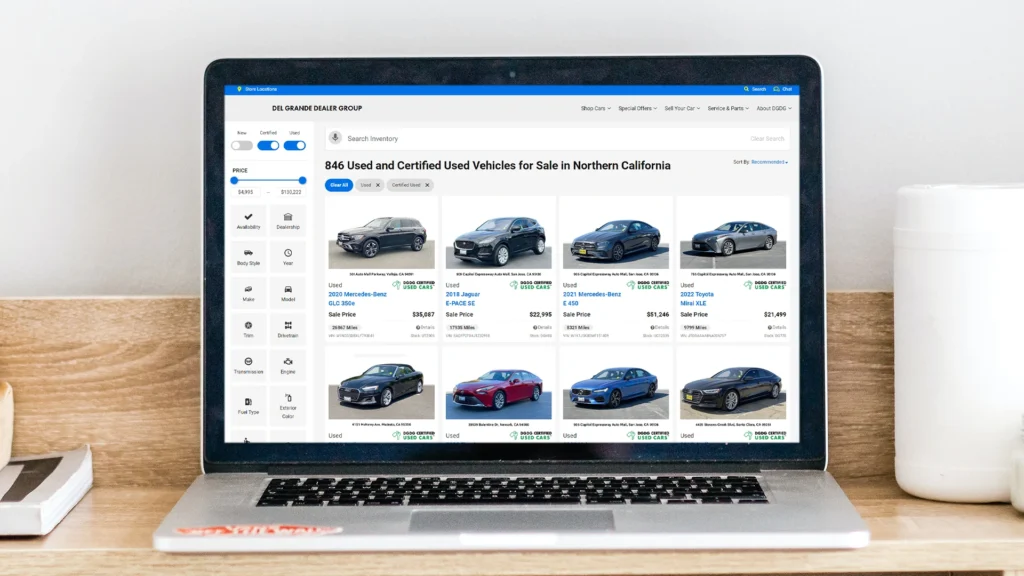1024x576 pixels.
Task: Open the Sort By Recommended dropdown
Action: (x=769, y=162)
